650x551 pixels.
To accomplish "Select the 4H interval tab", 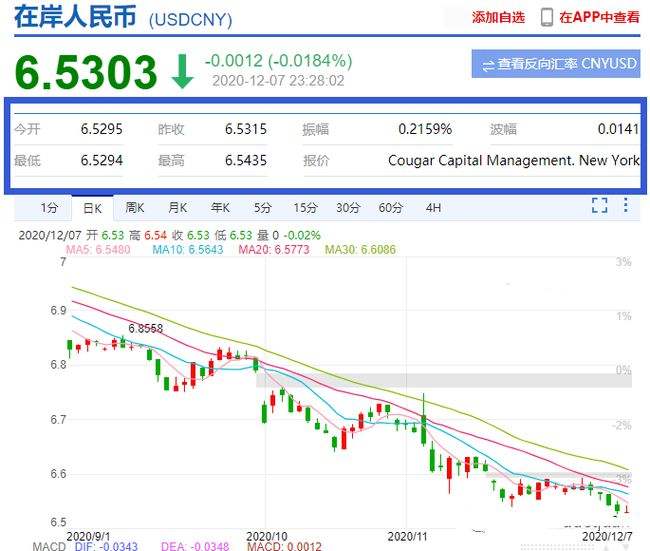I will tap(433, 208).
